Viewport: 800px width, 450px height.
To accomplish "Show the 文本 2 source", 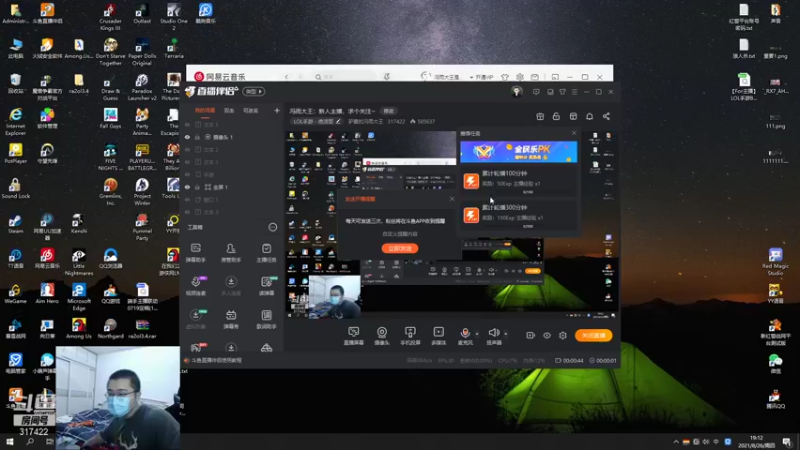I will 187,149.
